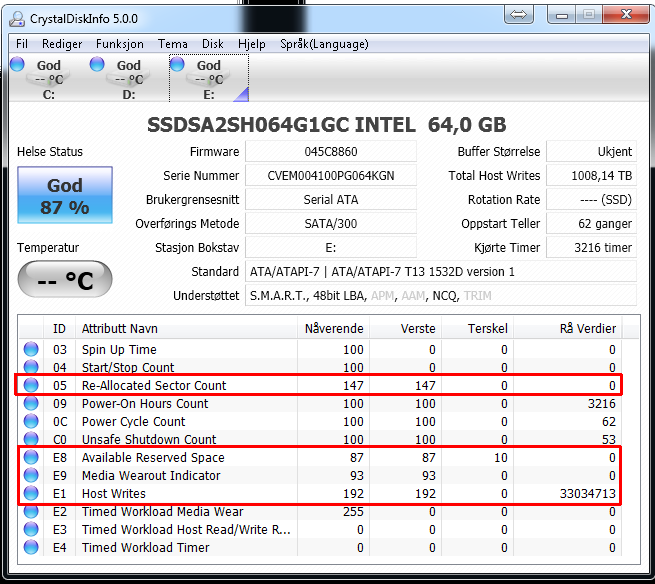Click the God 87 % health status button
The width and height of the screenshot is (655, 584).
pos(65,195)
